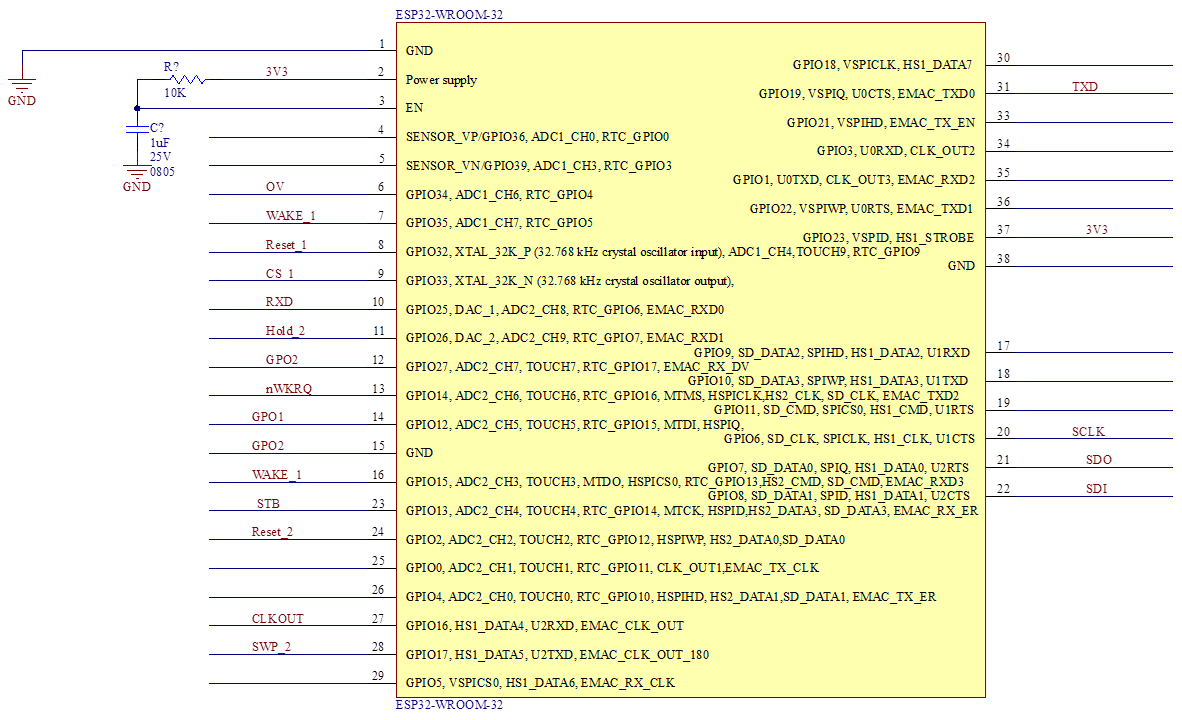Click the GPO2 net label on pin 12

281,360
